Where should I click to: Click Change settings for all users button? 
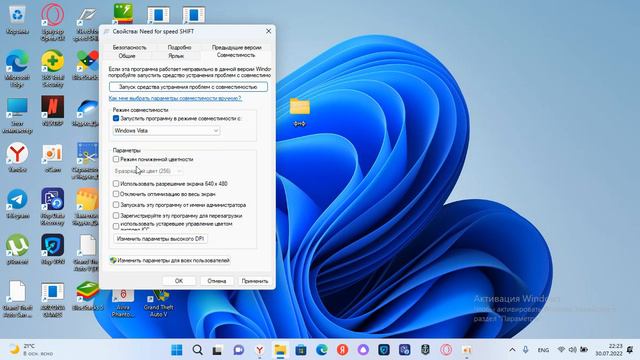[170, 260]
